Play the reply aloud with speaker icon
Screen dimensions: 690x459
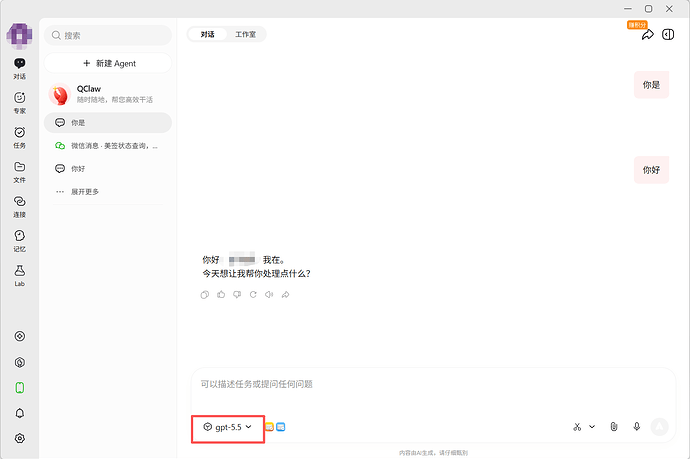tap(269, 294)
